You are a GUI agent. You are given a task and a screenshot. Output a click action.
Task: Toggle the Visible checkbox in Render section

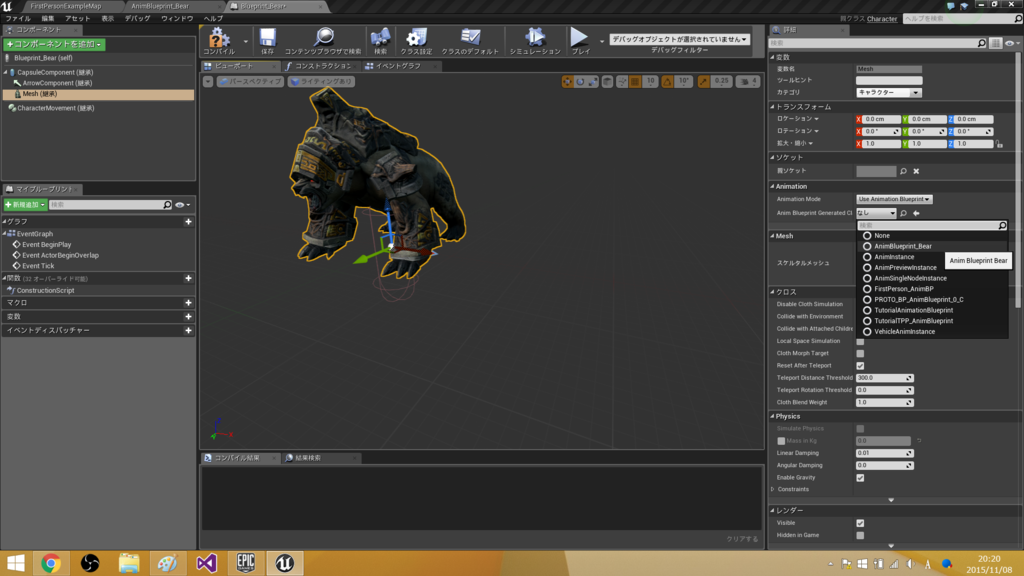[x=860, y=523]
